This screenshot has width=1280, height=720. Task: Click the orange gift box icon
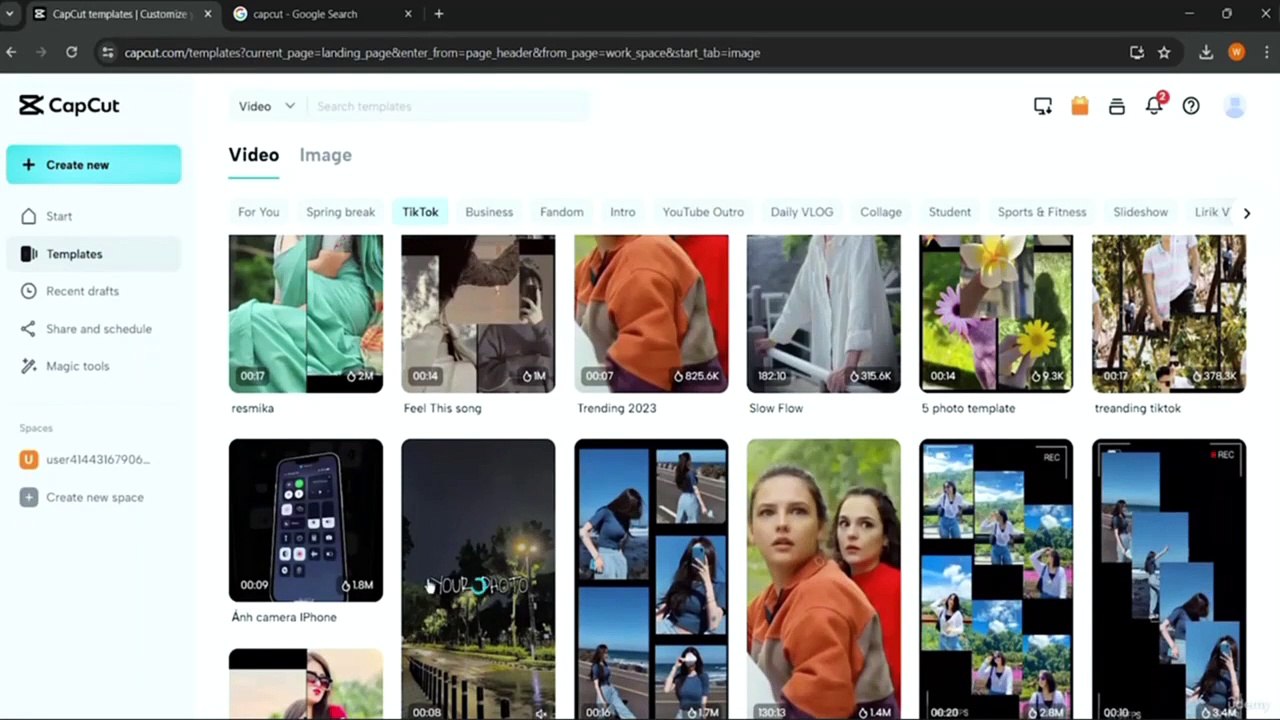click(1080, 106)
